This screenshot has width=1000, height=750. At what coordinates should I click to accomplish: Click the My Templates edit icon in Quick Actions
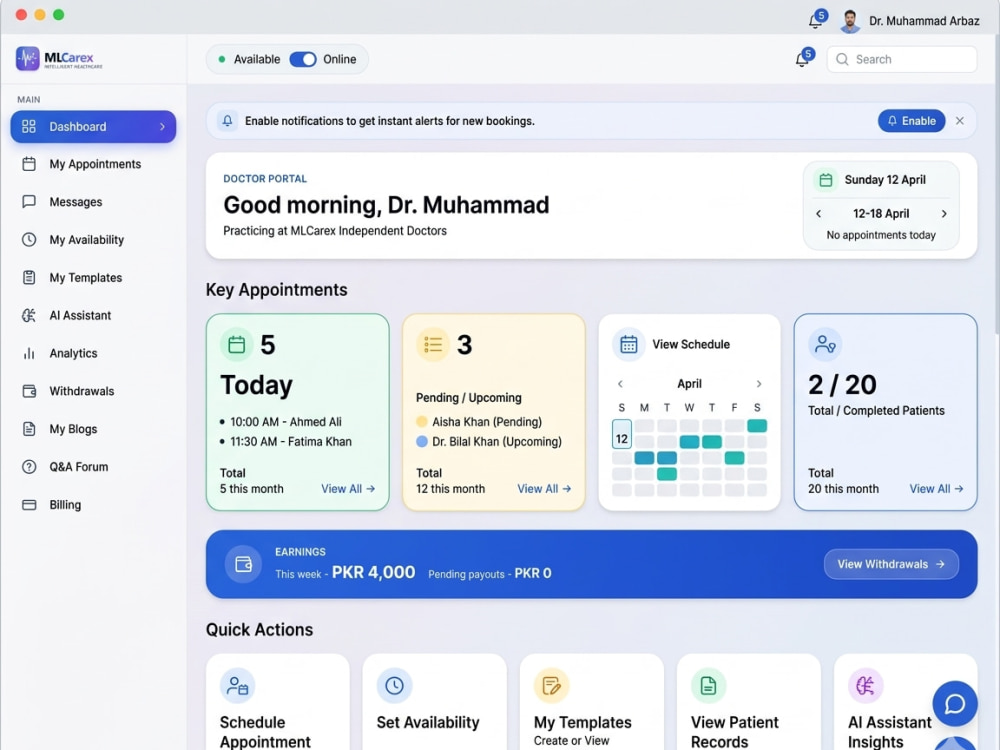(x=551, y=686)
